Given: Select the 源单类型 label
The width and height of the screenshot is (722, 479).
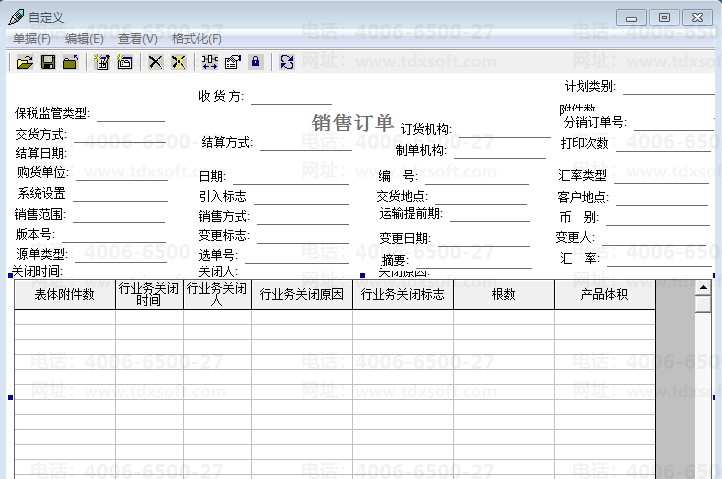Looking at the screenshot, I should click(41, 254).
